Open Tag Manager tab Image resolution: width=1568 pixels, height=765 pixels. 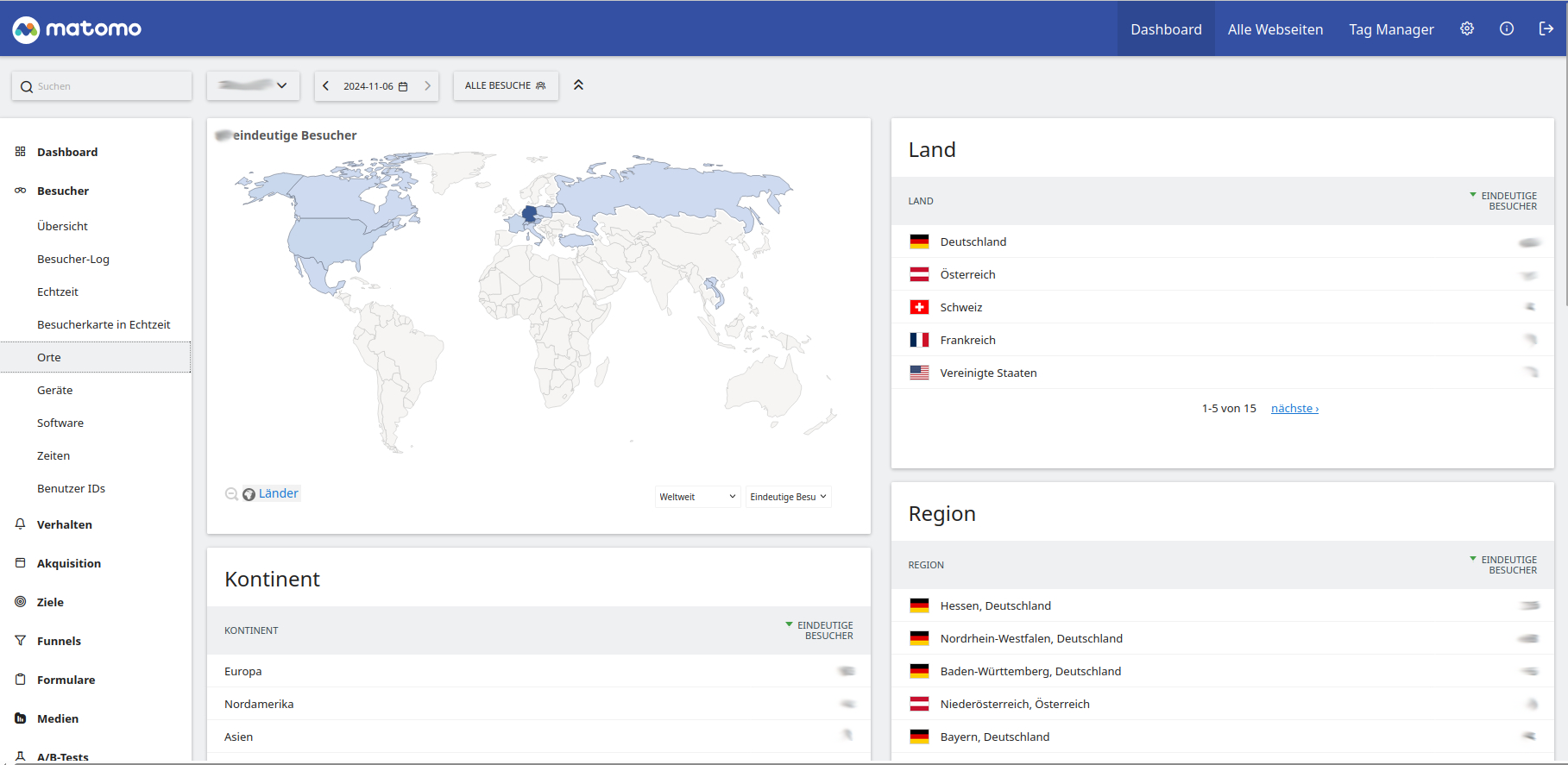(x=1391, y=29)
